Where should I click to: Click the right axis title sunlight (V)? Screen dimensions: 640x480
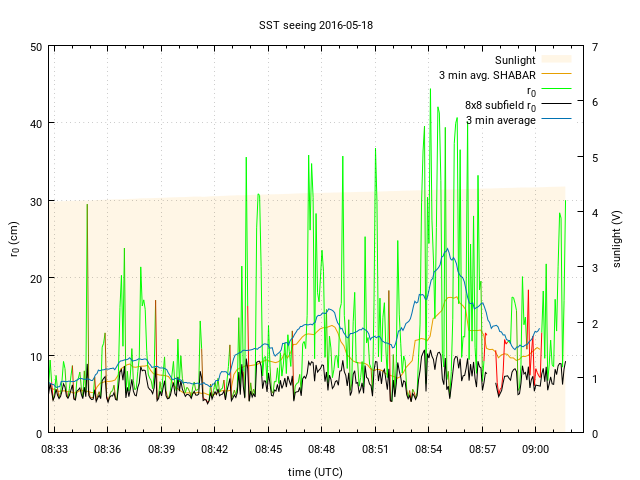(x=617, y=239)
